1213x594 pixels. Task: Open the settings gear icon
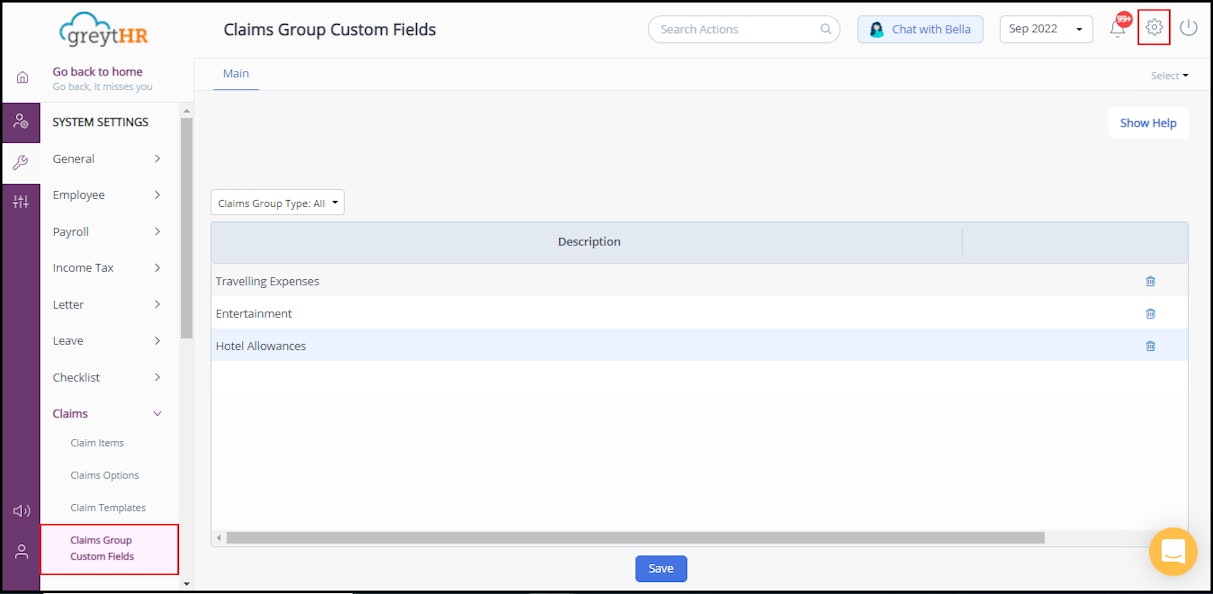(1154, 28)
